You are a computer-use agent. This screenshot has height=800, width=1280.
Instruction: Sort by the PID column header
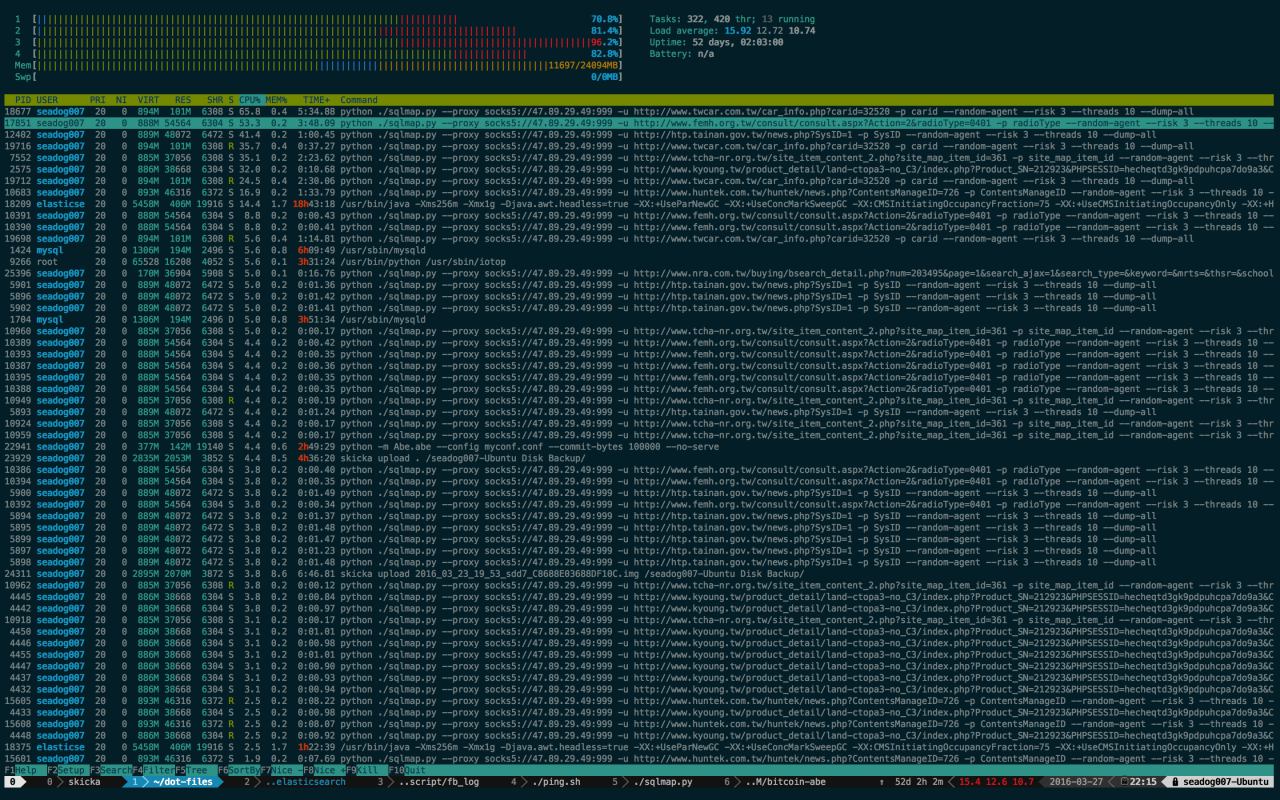22,100
